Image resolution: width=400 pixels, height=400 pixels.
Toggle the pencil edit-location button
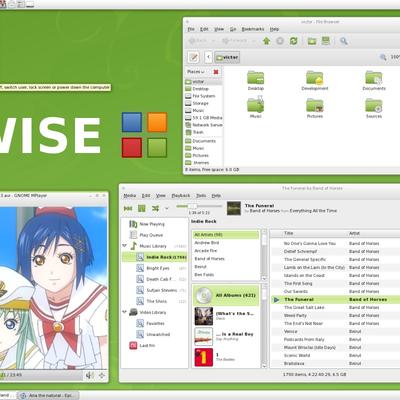(x=194, y=57)
